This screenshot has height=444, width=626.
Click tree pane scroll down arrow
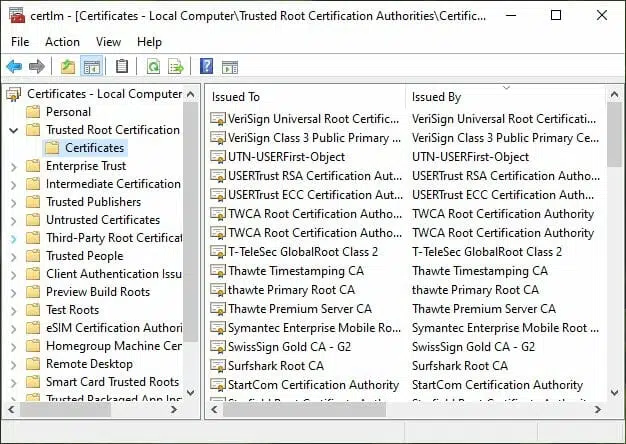(x=191, y=392)
